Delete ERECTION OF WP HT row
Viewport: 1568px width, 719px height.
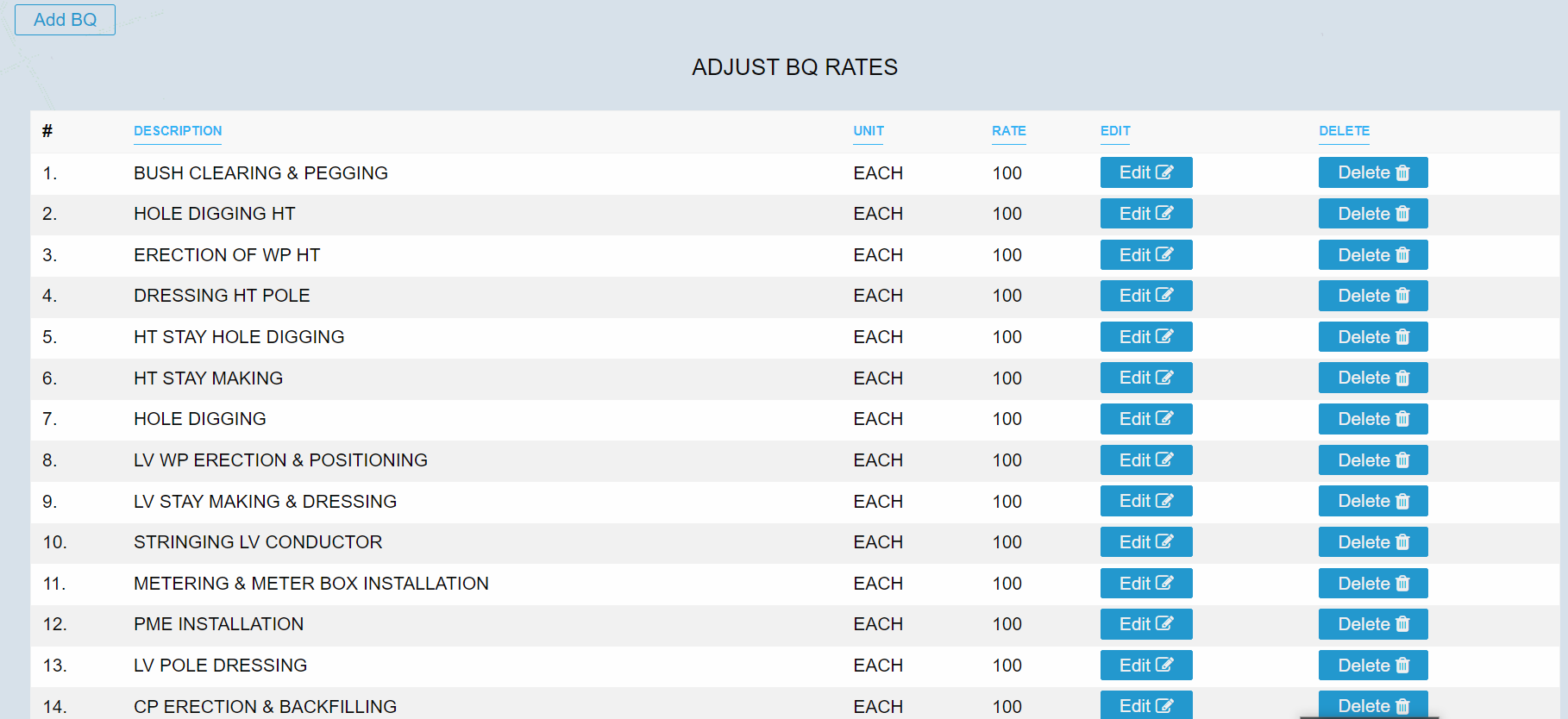pos(1373,255)
